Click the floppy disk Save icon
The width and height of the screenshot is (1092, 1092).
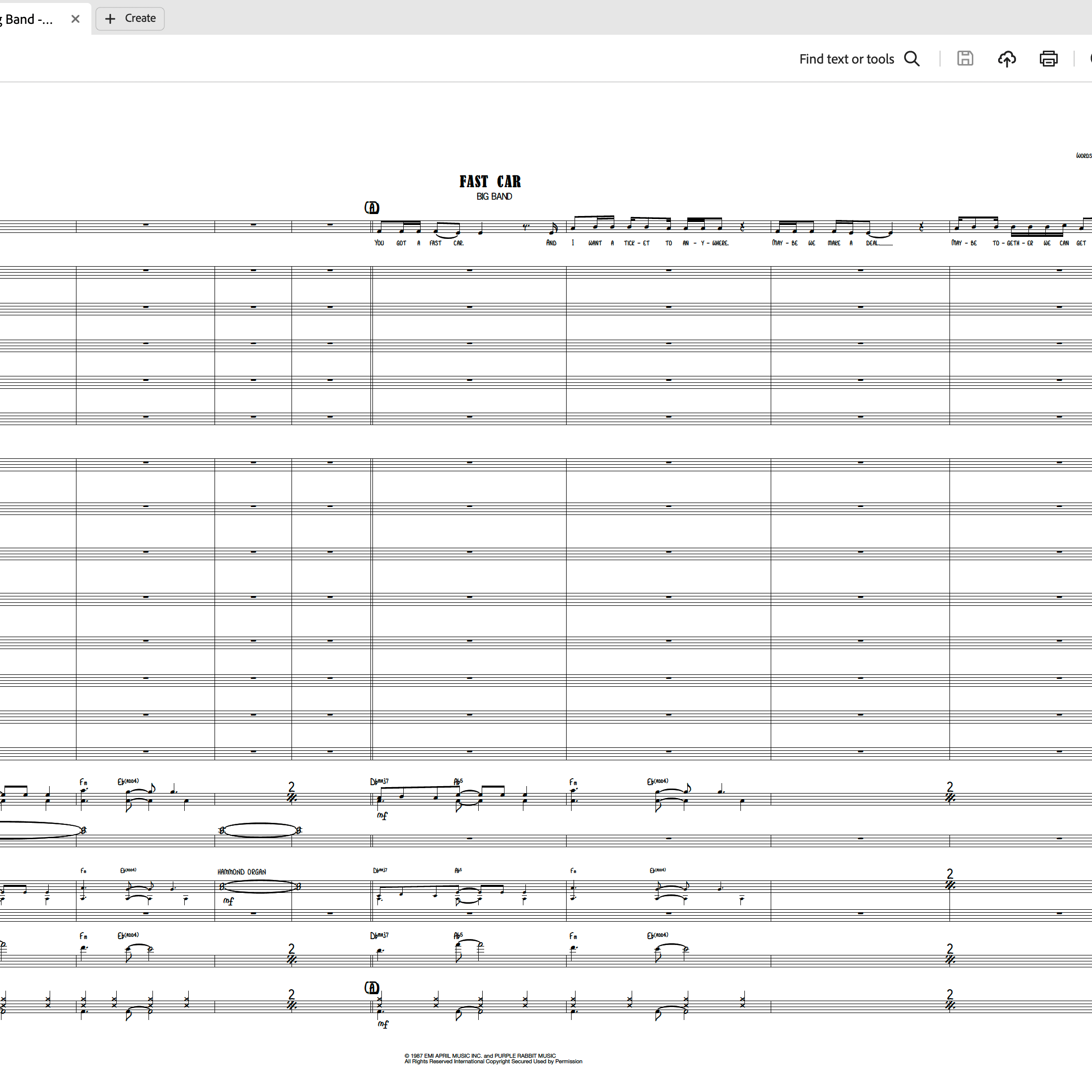[x=965, y=59]
